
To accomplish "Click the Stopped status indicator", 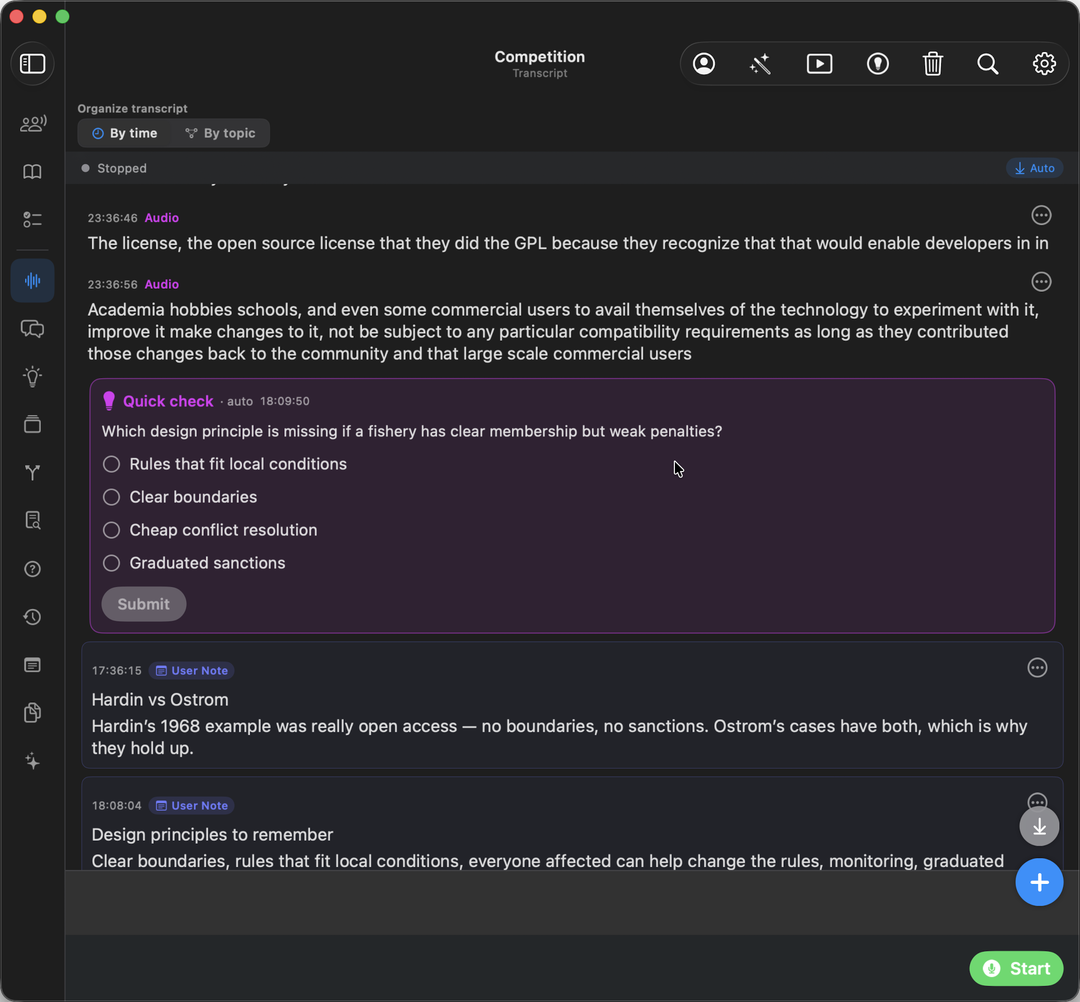I will (114, 168).
